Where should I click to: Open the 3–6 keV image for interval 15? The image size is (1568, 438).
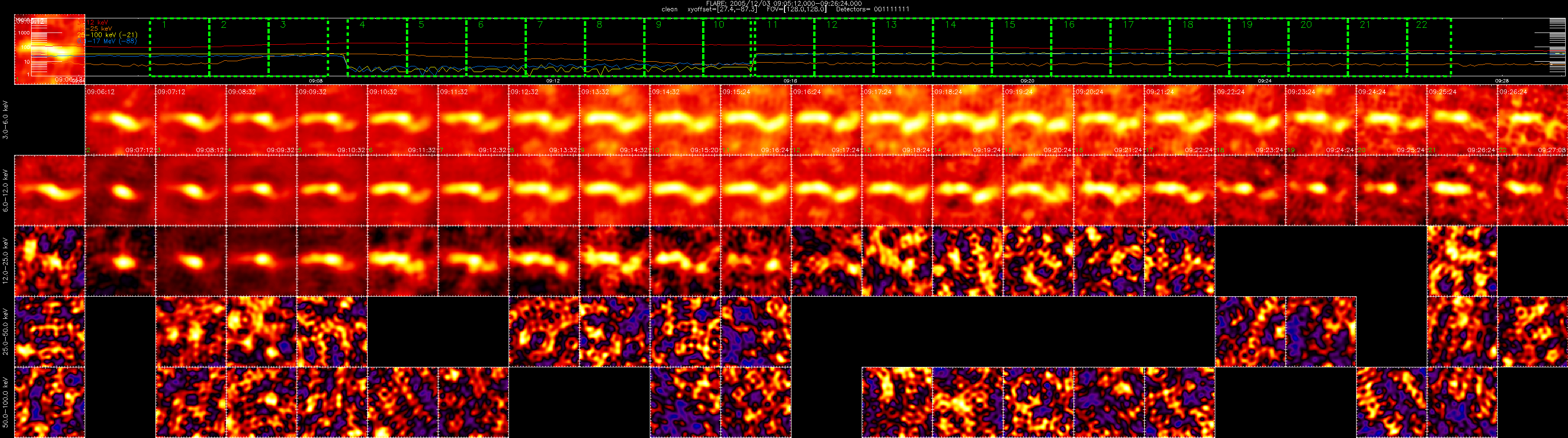pyautogui.click(x=1038, y=120)
